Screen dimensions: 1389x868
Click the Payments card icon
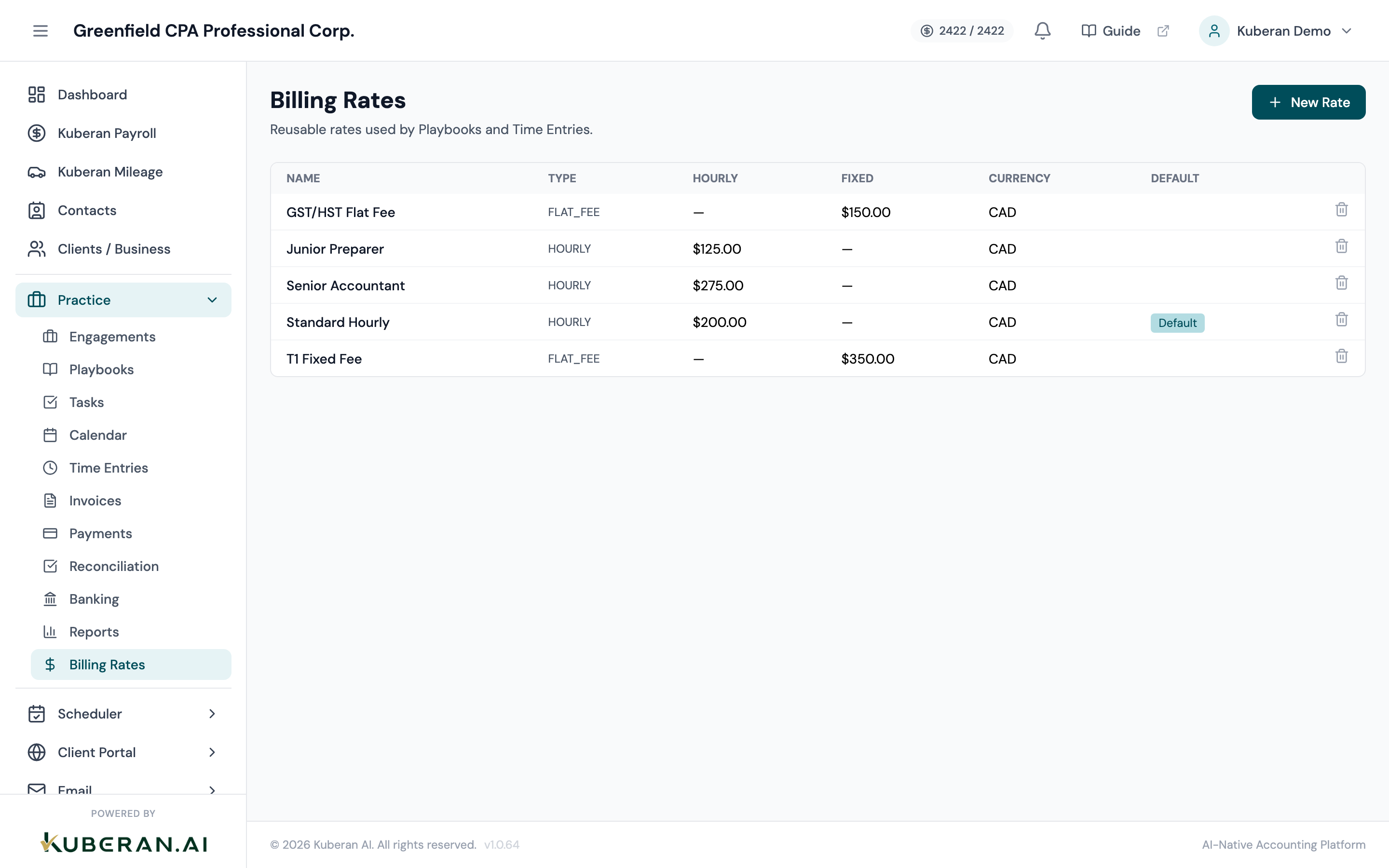[x=51, y=533]
